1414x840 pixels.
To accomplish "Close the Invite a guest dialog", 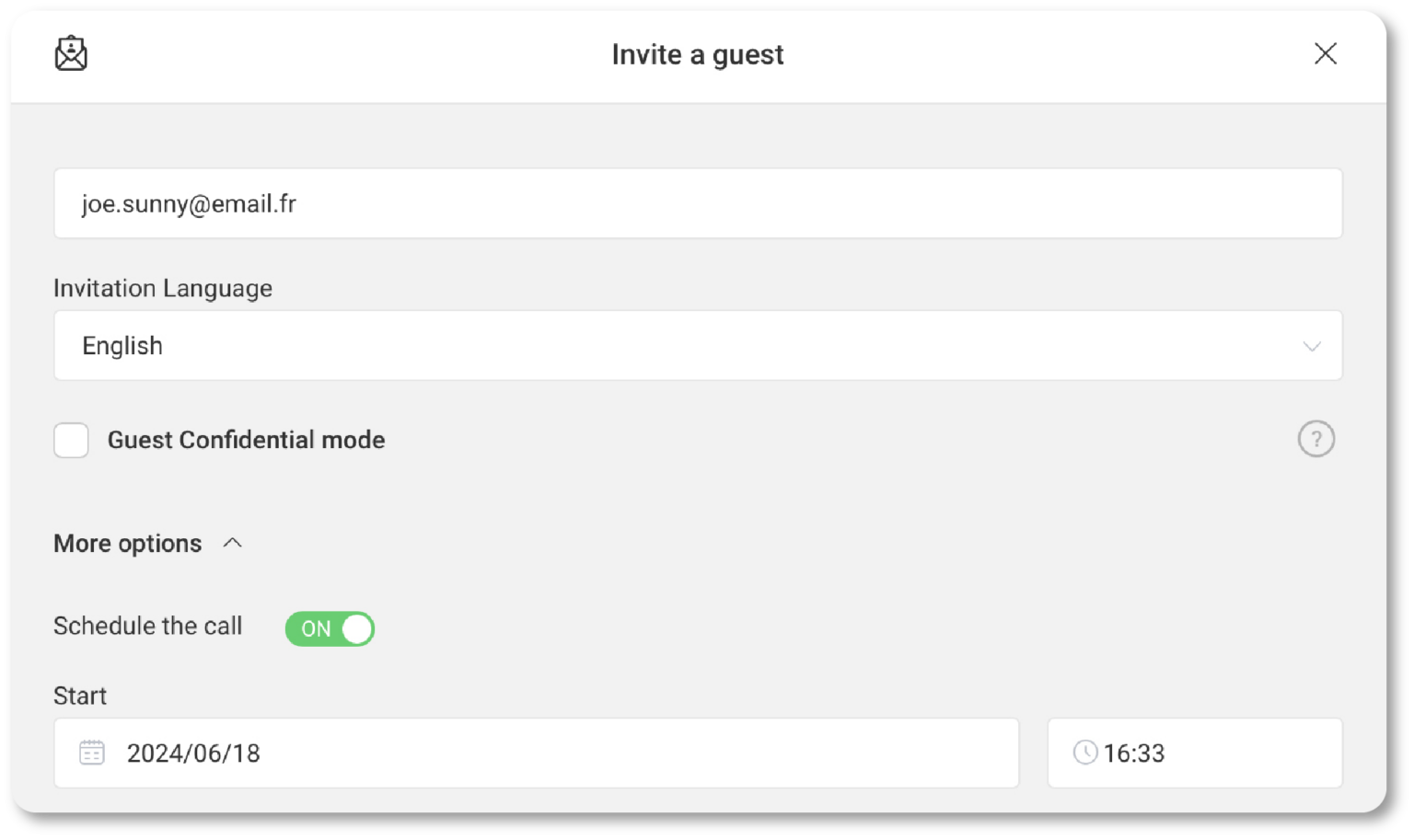I will click(x=1325, y=53).
